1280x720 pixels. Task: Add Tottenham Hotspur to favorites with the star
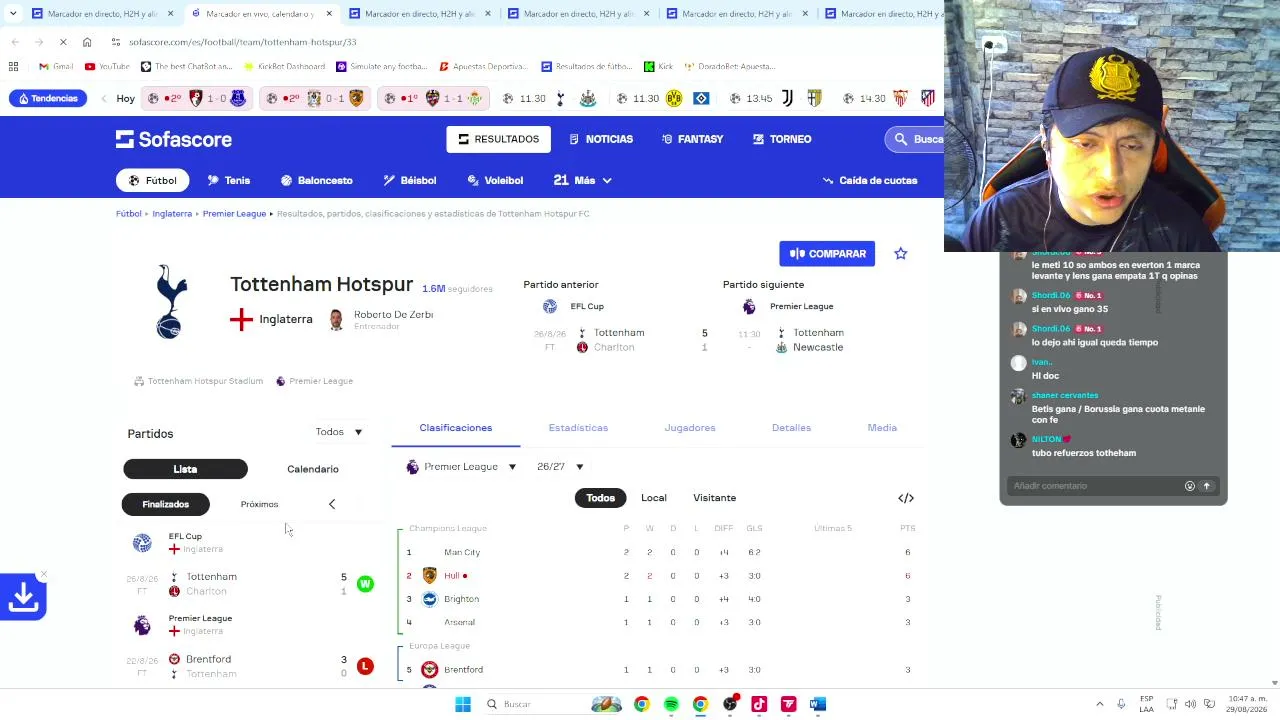900,254
